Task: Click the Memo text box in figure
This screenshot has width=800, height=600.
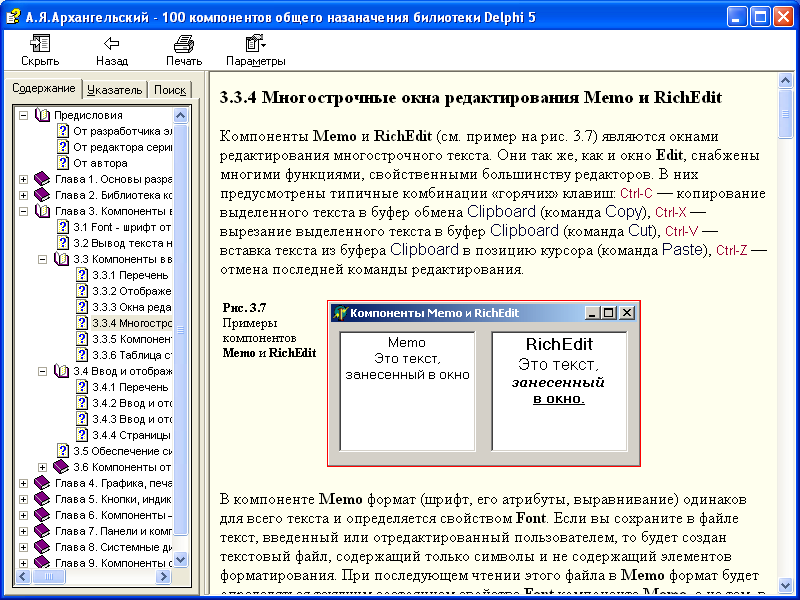Action: pos(407,392)
